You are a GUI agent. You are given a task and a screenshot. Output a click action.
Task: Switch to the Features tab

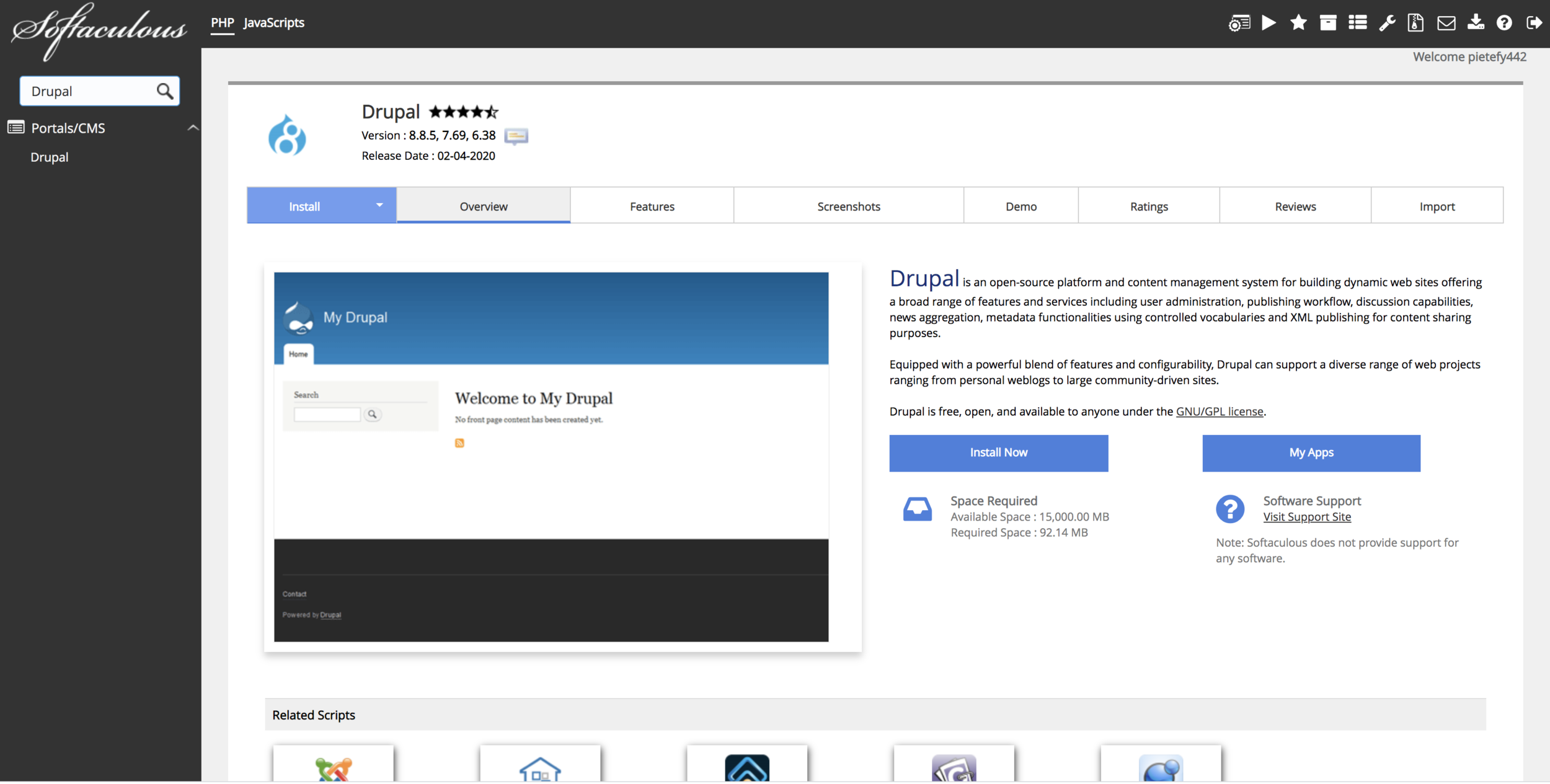652,207
